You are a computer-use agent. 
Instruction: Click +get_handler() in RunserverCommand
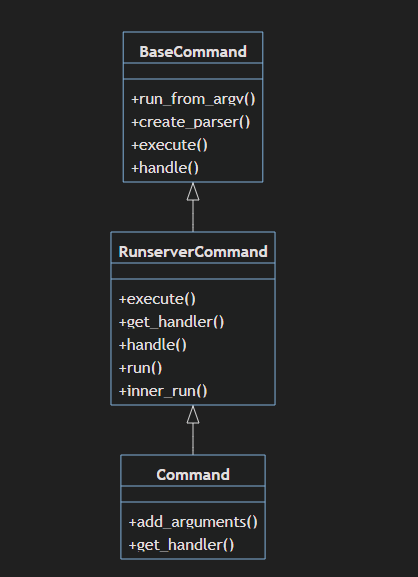(171, 322)
